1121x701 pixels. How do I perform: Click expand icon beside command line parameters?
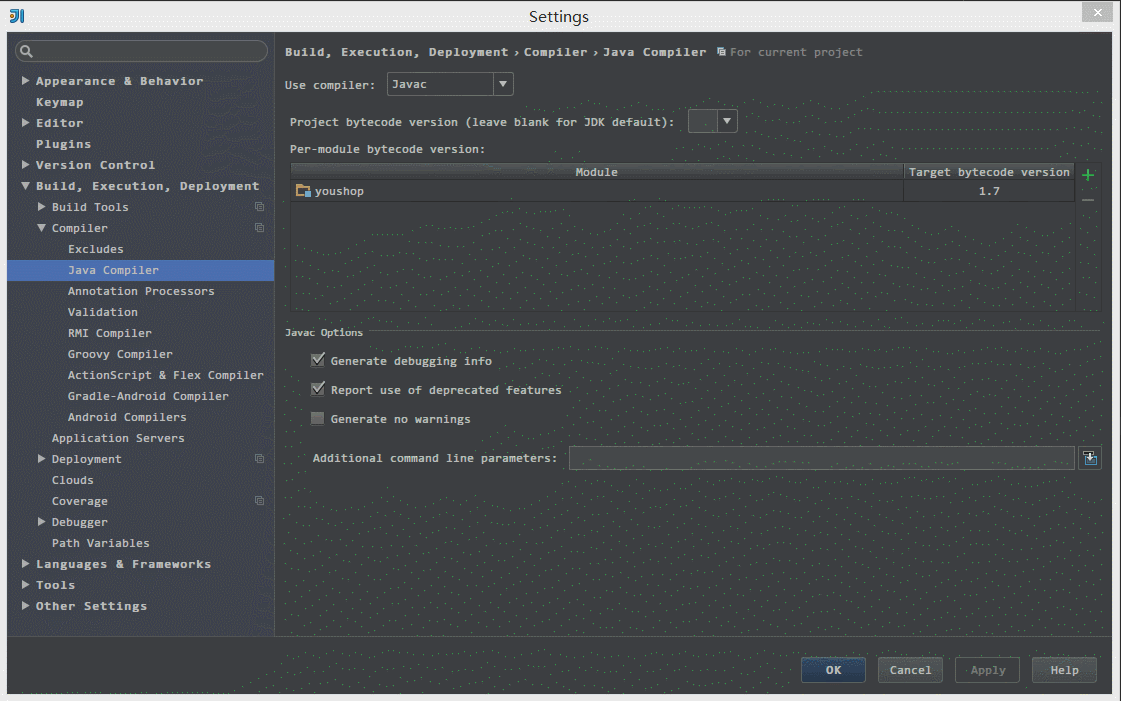pyautogui.click(x=1090, y=458)
